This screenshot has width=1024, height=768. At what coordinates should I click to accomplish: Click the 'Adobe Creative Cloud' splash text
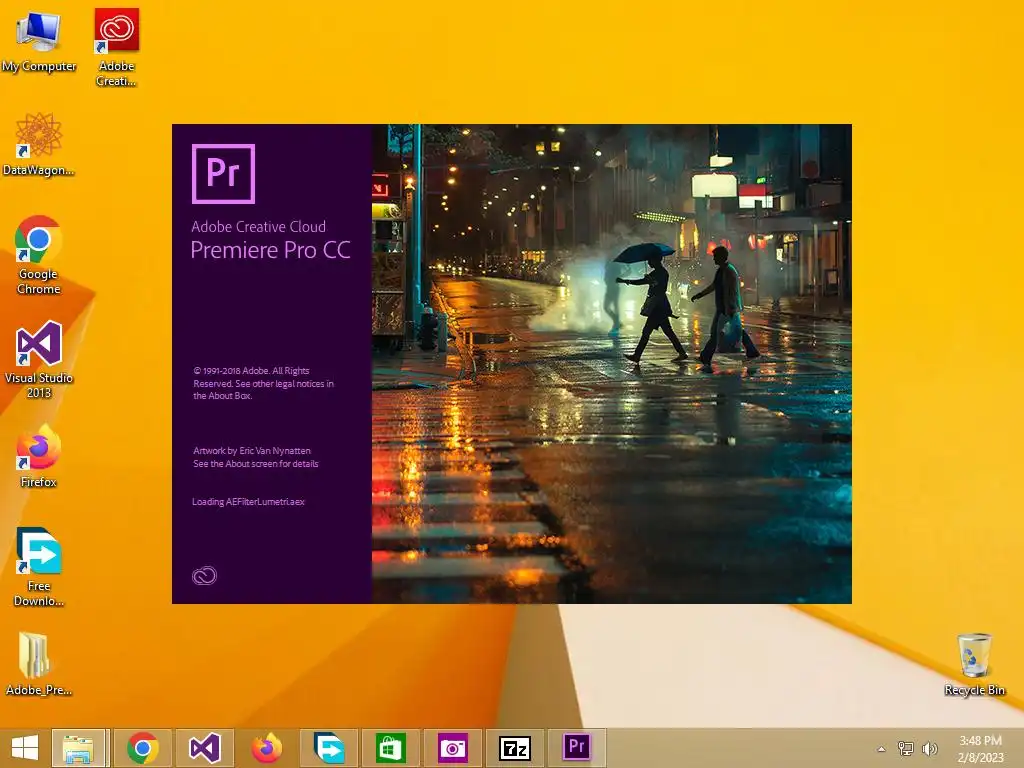tap(258, 227)
